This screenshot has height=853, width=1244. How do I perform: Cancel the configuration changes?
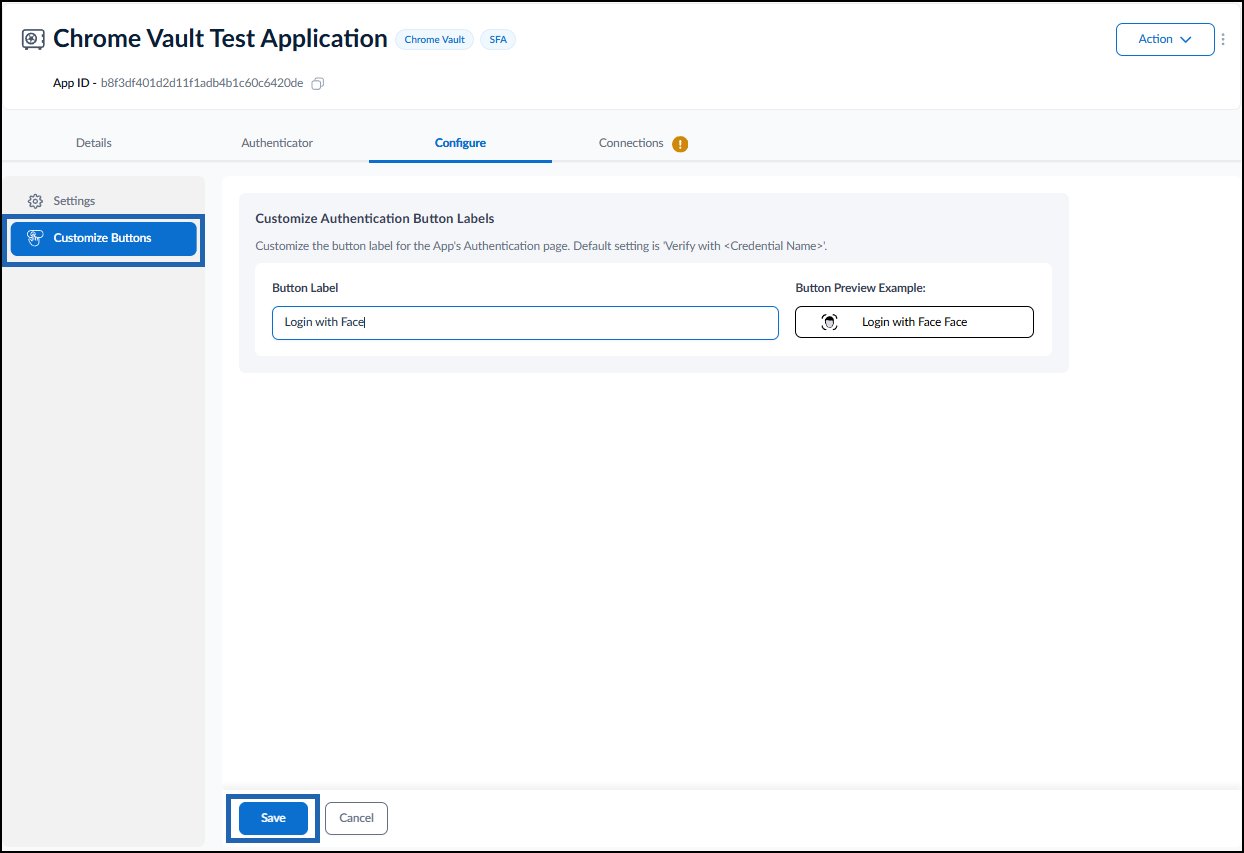click(x=356, y=818)
